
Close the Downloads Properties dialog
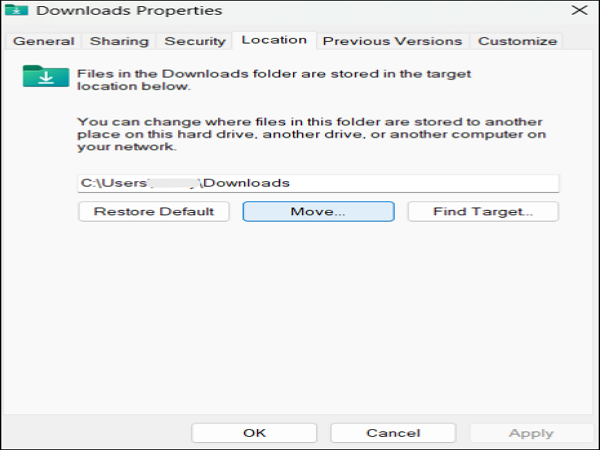[x=579, y=11]
